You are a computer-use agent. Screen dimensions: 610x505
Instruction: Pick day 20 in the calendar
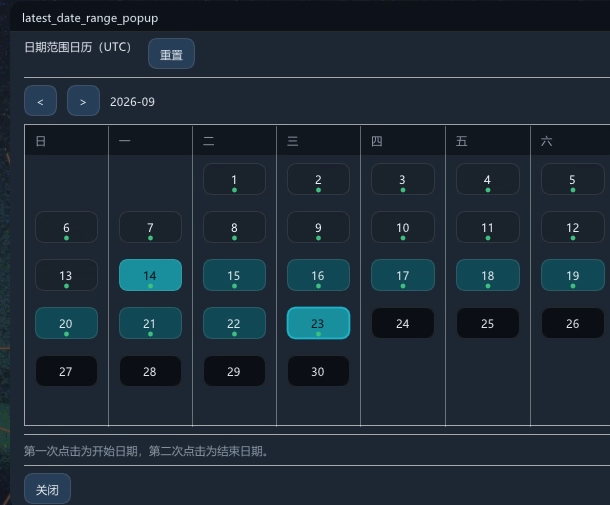(66, 323)
